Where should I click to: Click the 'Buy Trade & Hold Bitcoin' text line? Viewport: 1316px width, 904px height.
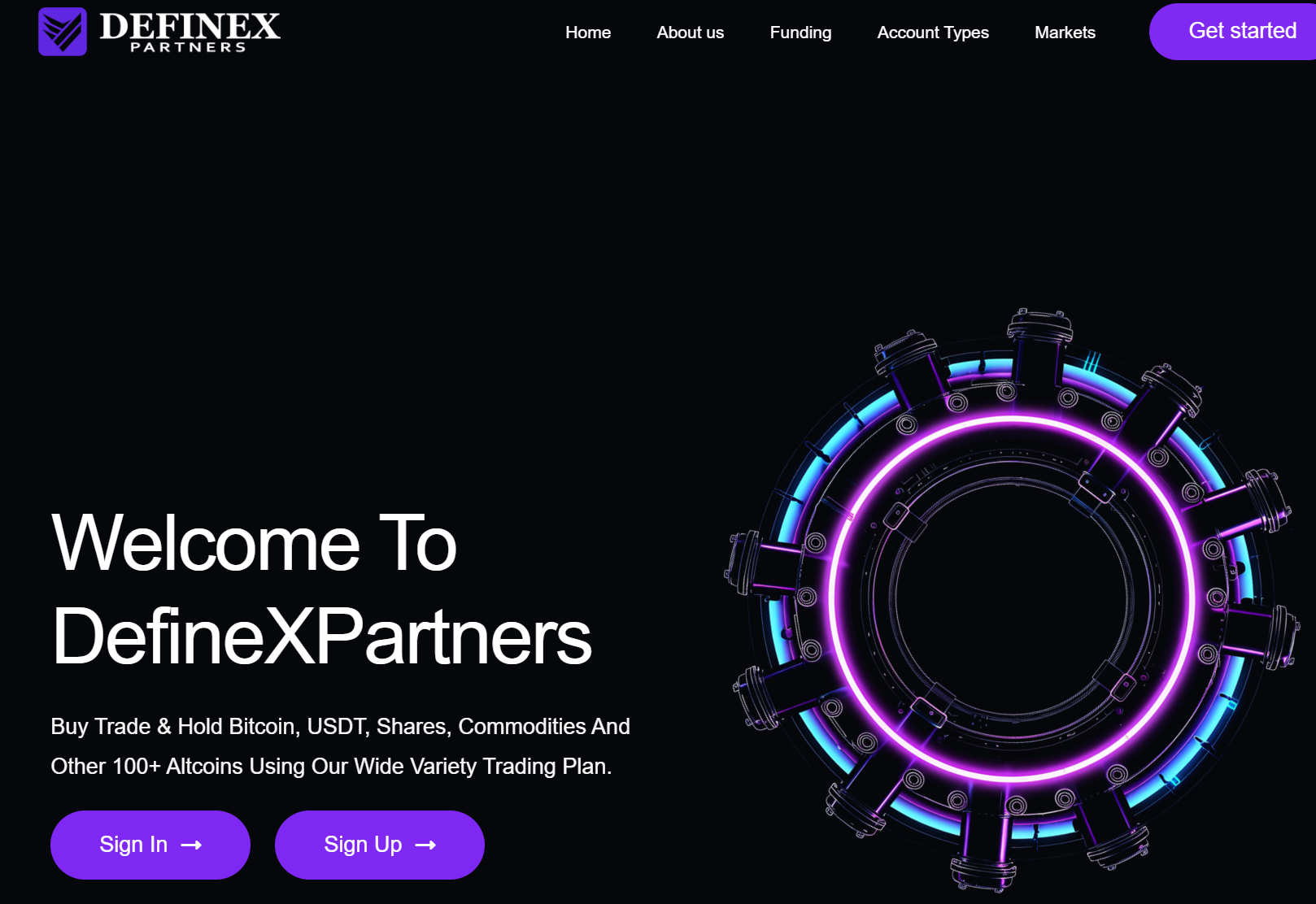[x=340, y=727]
